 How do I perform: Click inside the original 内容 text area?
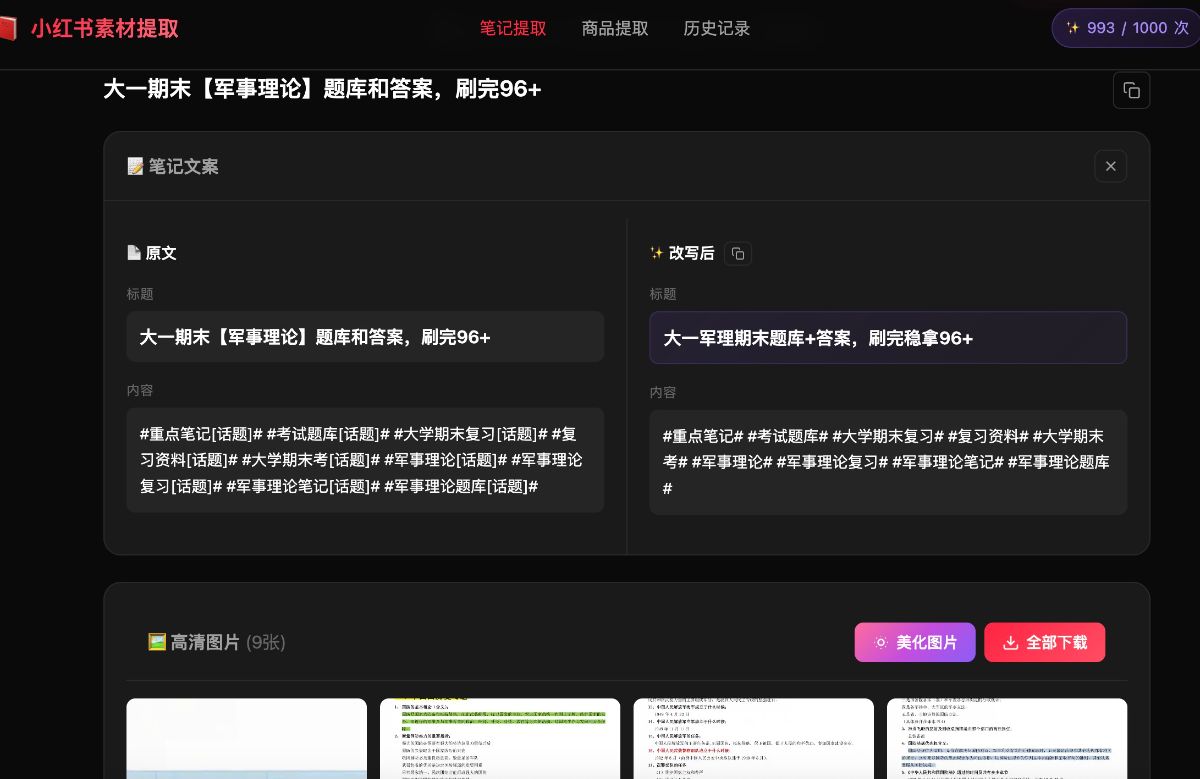coord(365,461)
